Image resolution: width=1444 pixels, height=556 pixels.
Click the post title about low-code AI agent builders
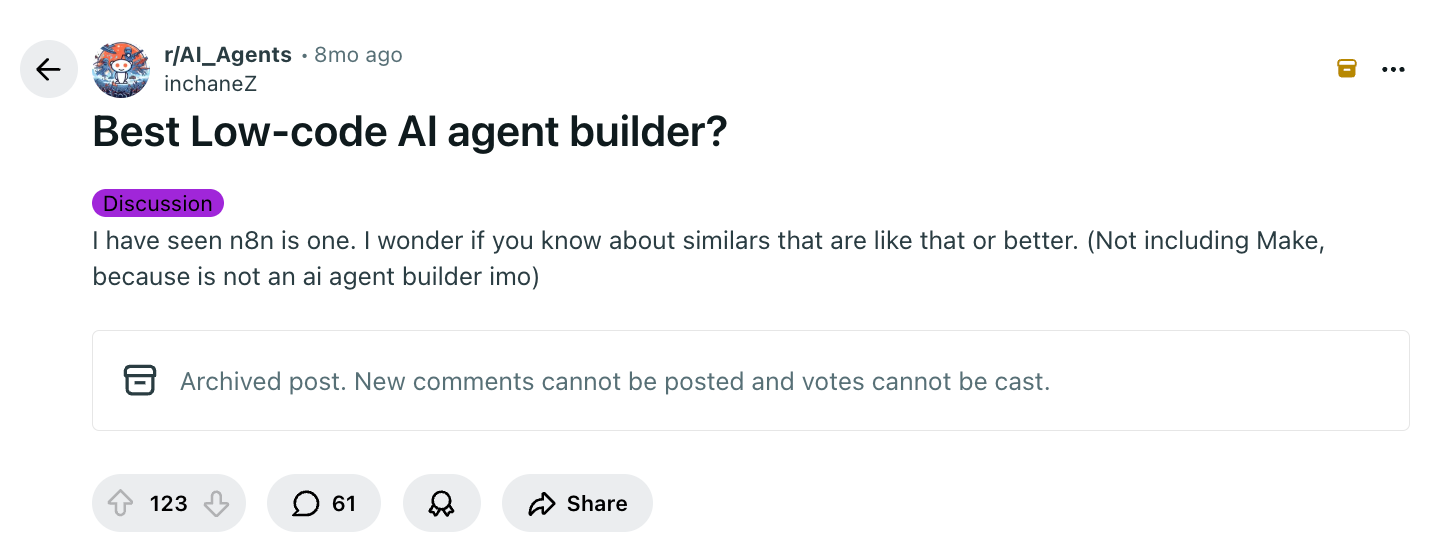click(x=409, y=132)
